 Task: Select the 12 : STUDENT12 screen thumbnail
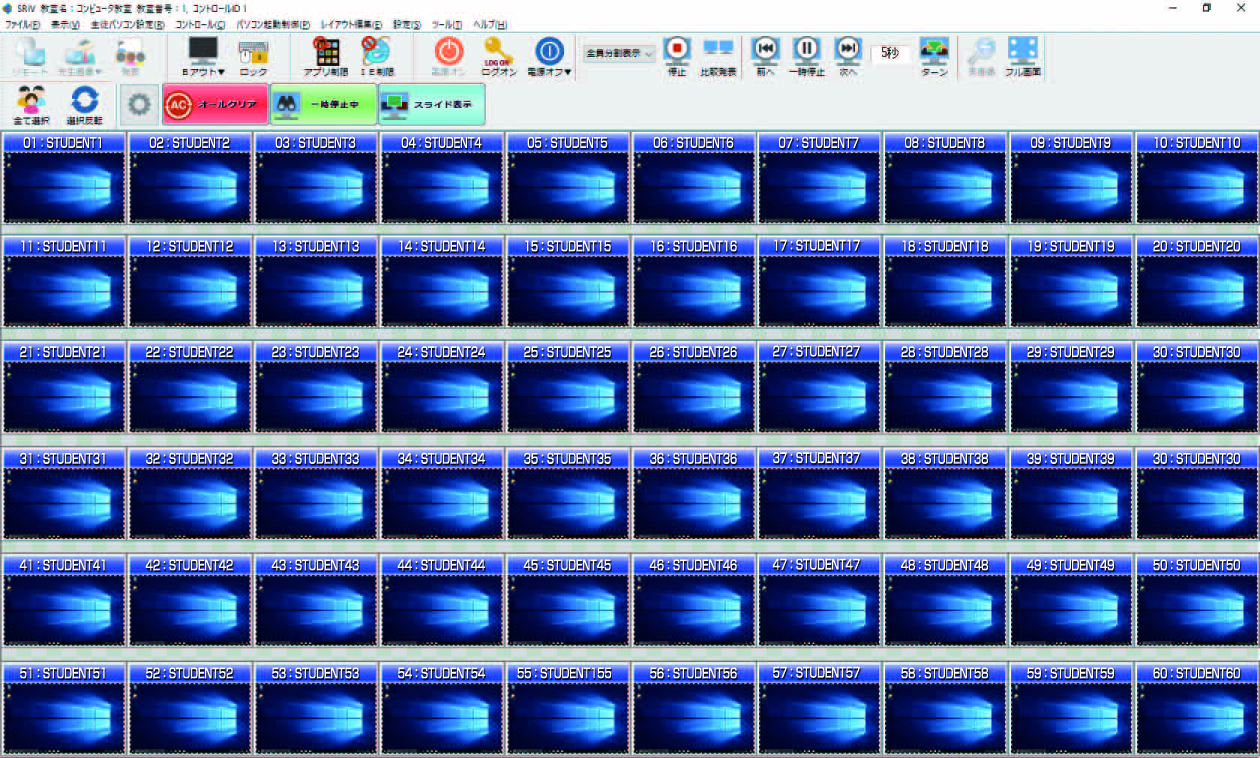189,291
